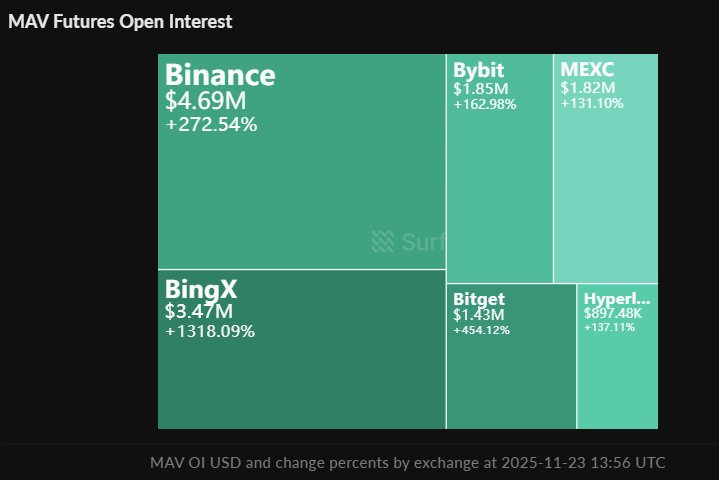Image resolution: width=719 pixels, height=480 pixels.
Task: Click the chart caption with UTC timestamp
Action: 407,463
